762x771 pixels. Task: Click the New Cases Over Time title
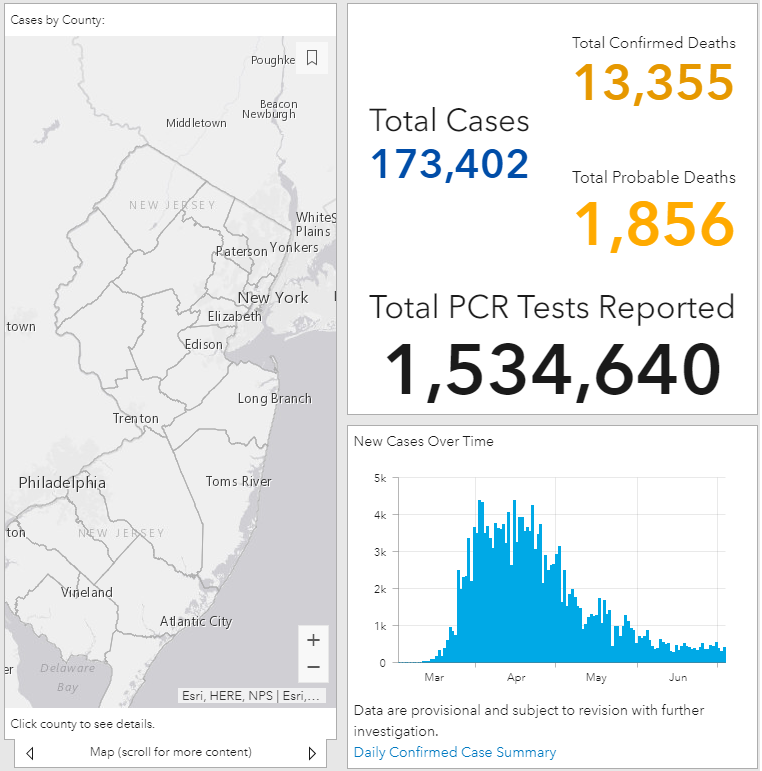(423, 441)
